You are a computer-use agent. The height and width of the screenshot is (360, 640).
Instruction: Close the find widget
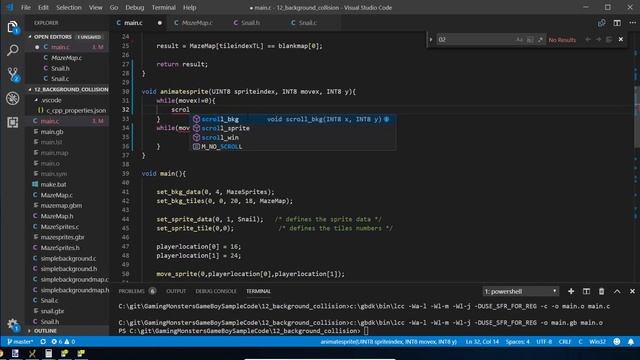tap(621, 40)
